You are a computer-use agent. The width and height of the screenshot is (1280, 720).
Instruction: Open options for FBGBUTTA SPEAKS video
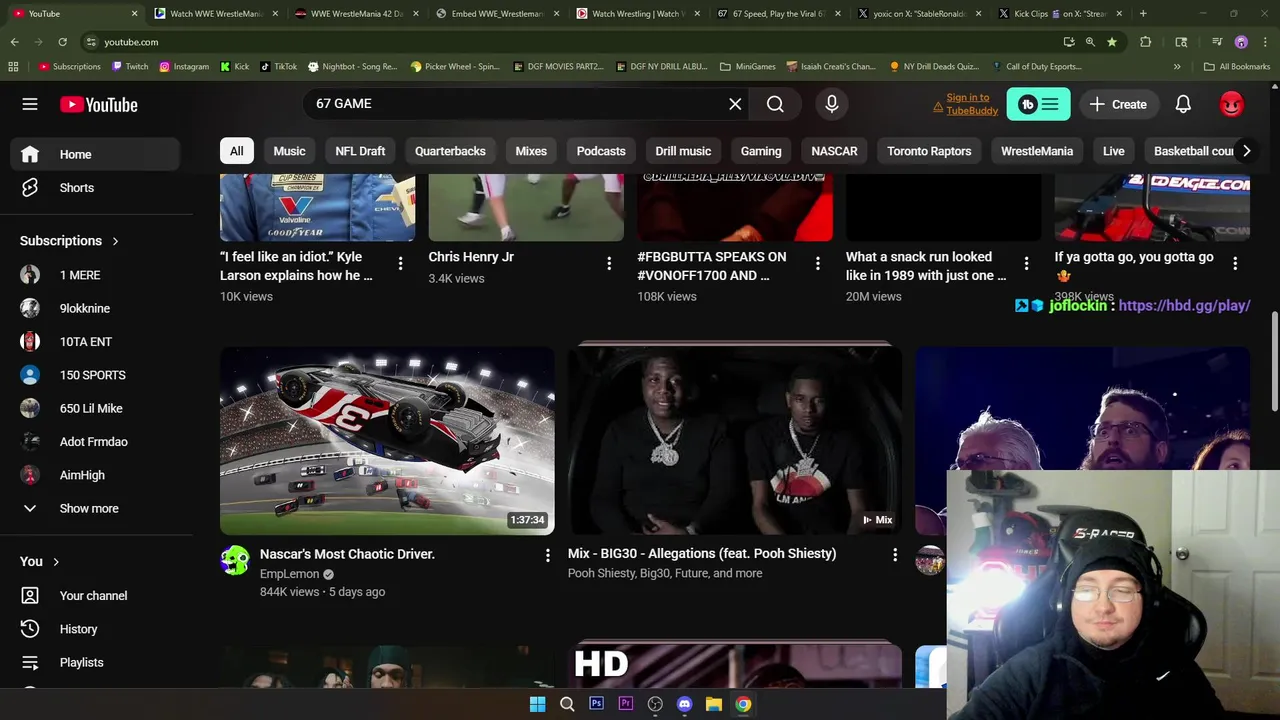[817, 263]
